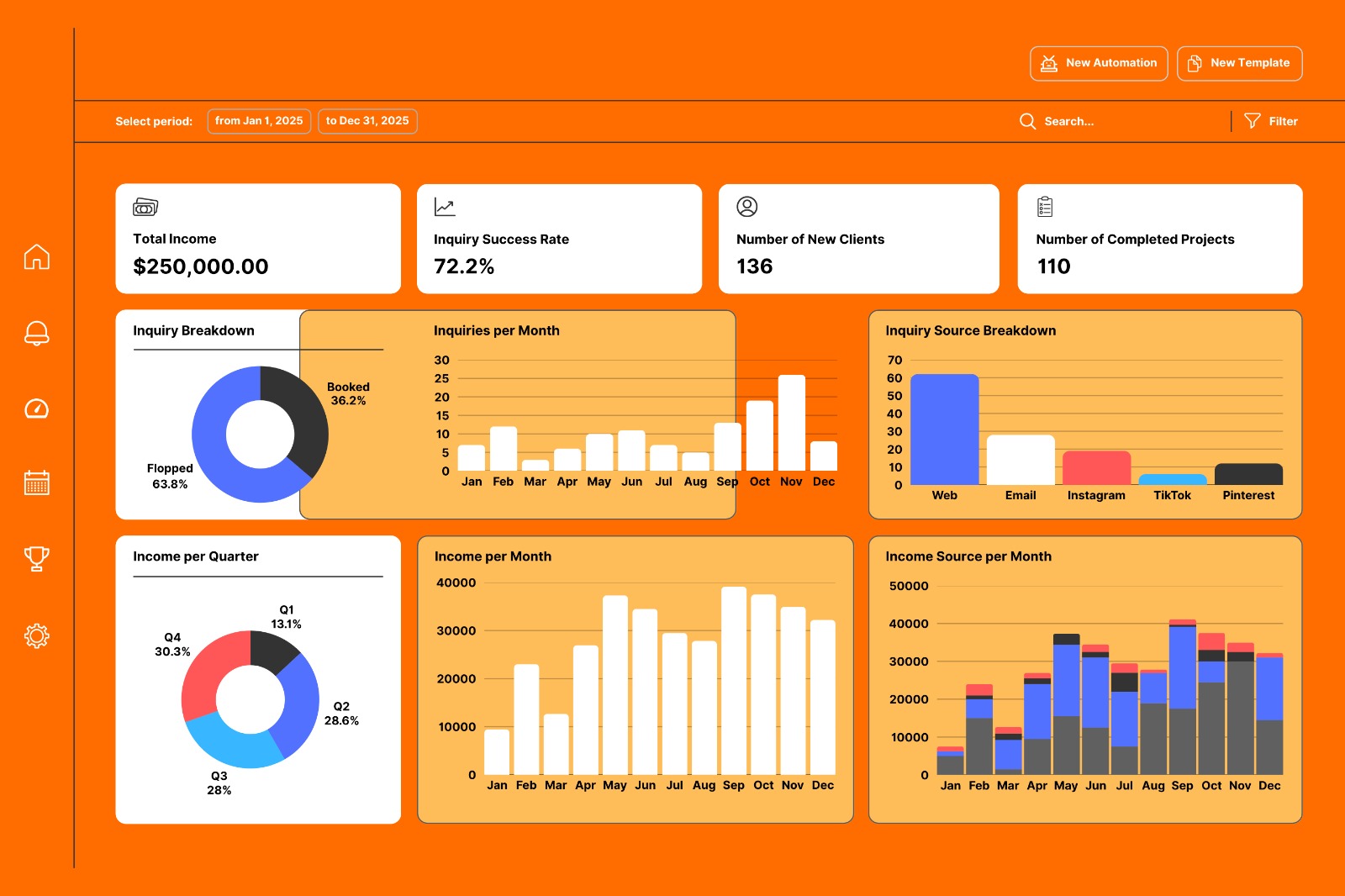1345x896 pixels.
Task: Click the Number of New Clients card
Action: tap(858, 239)
